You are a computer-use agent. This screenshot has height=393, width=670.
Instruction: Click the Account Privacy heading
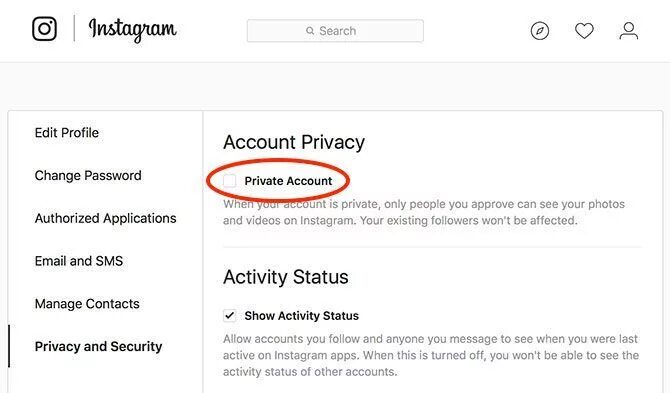click(294, 142)
